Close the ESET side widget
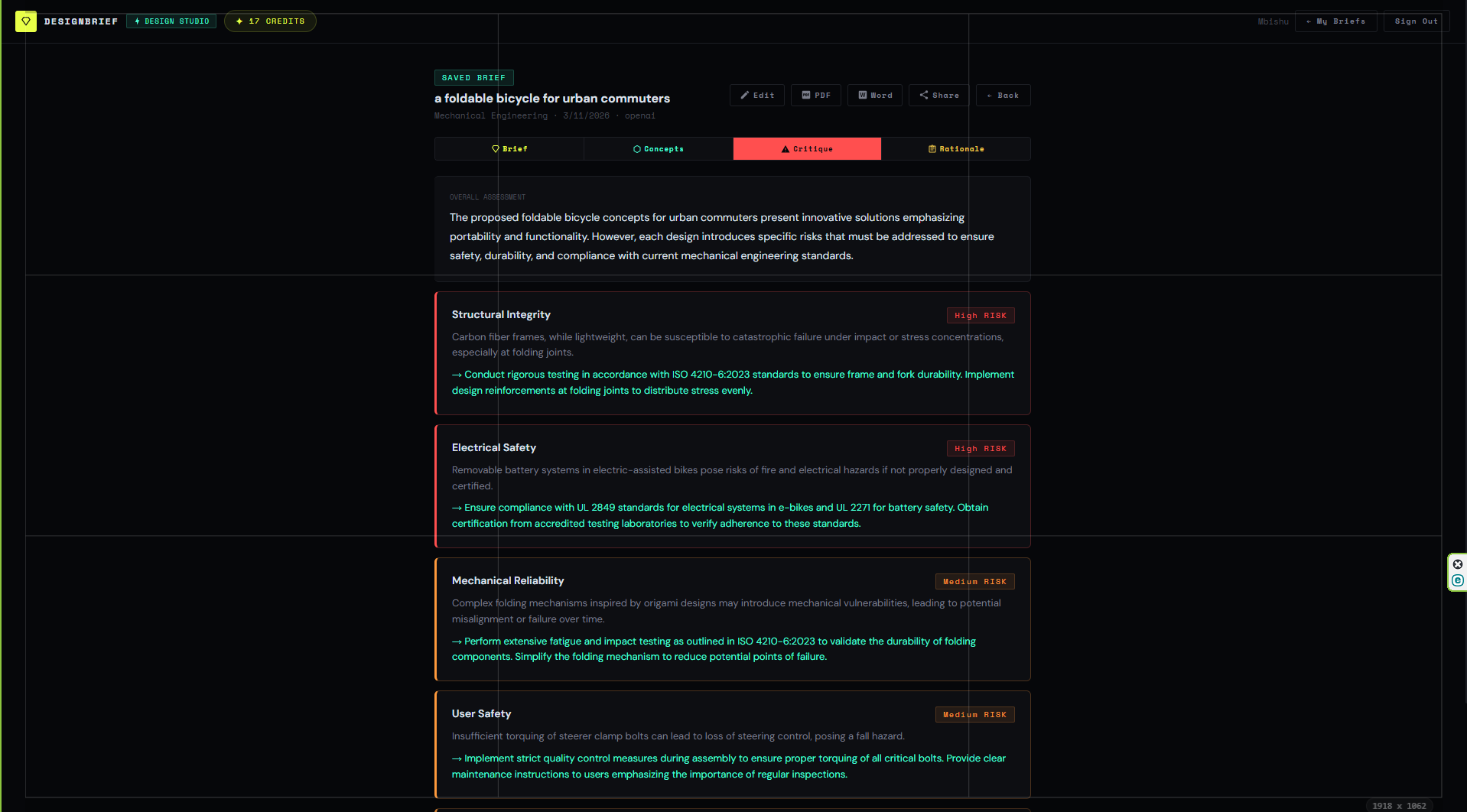Screen dimensions: 1467x812 pyautogui.click(x=1458, y=564)
